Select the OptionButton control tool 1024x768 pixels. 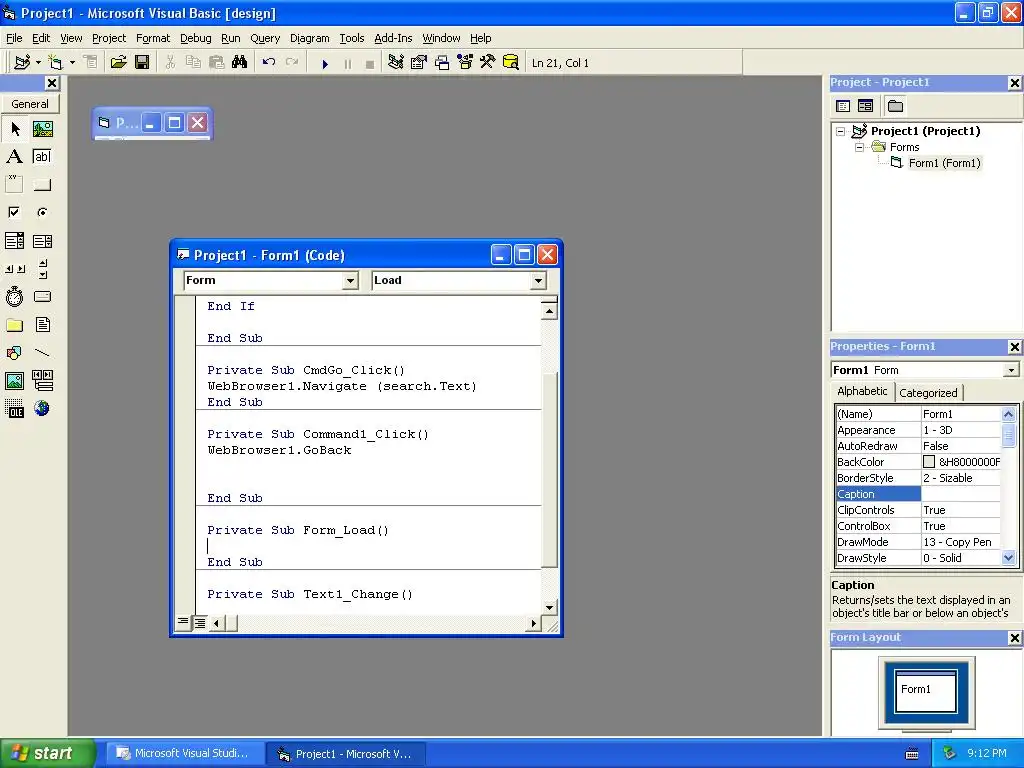pos(42,212)
